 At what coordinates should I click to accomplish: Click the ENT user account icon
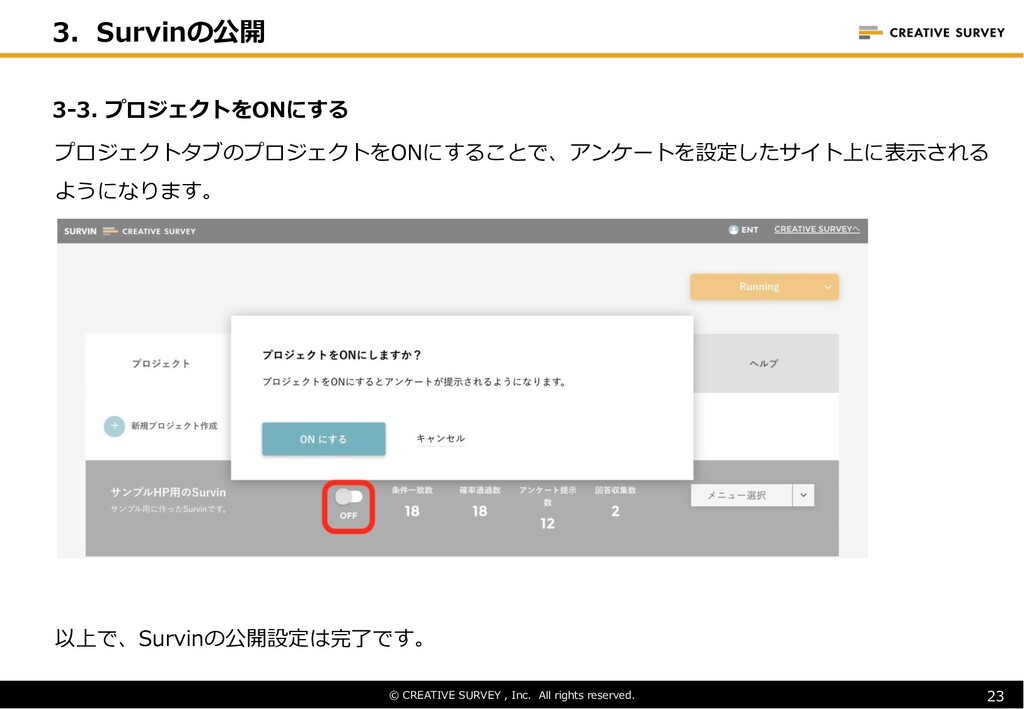[733, 230]
